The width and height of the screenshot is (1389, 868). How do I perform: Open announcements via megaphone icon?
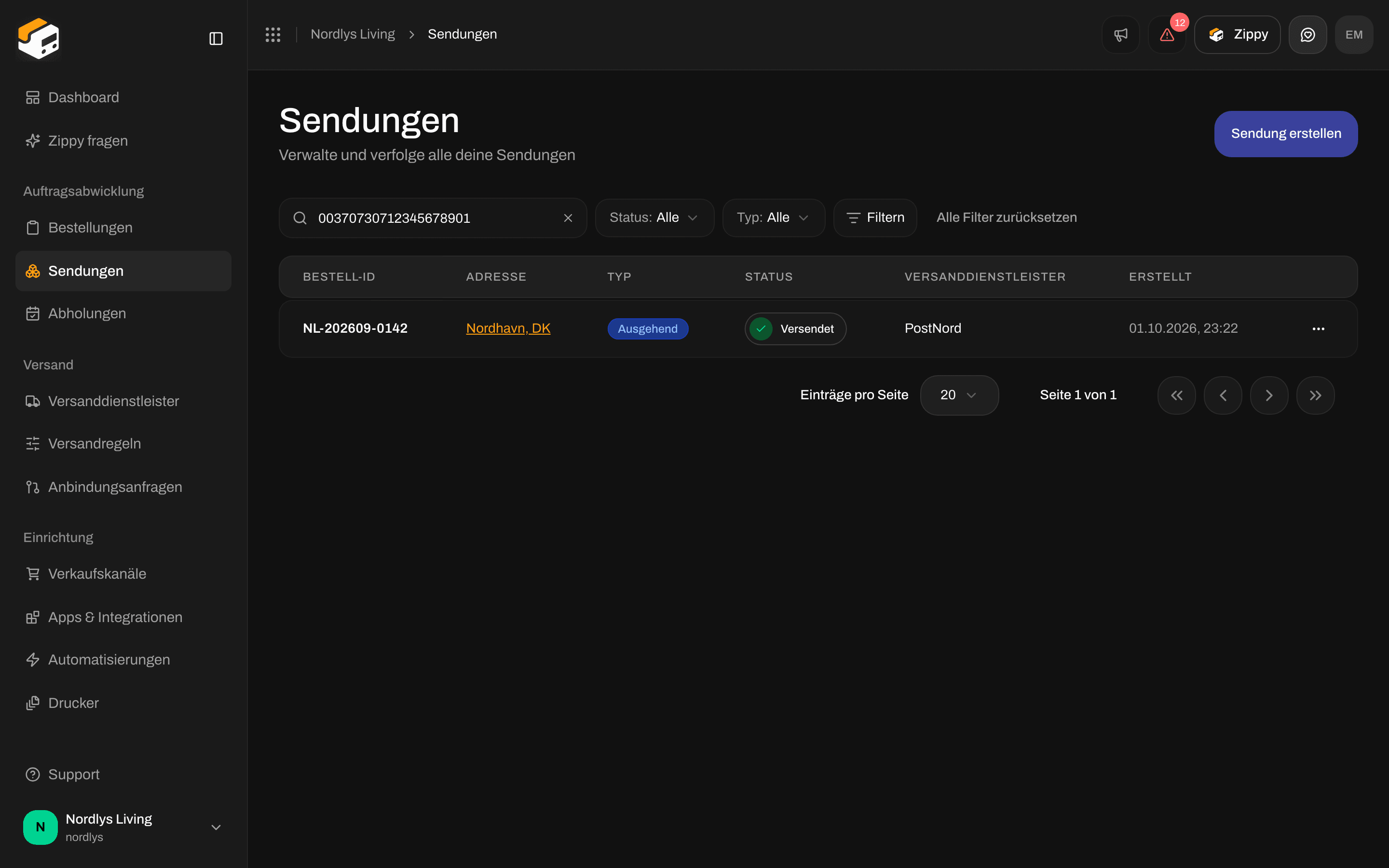point(1120,34)
